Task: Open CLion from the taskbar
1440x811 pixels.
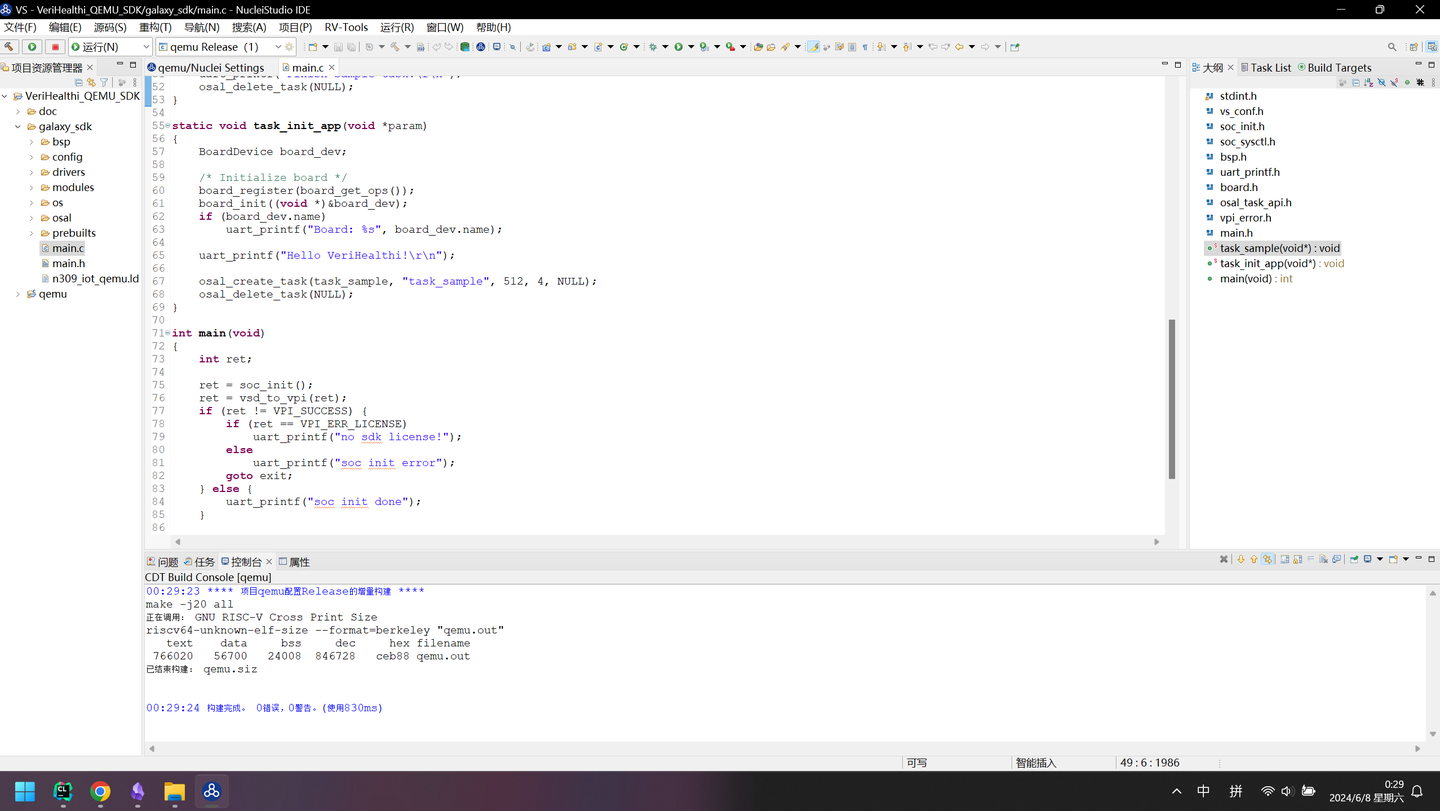Action: (62, 791)
